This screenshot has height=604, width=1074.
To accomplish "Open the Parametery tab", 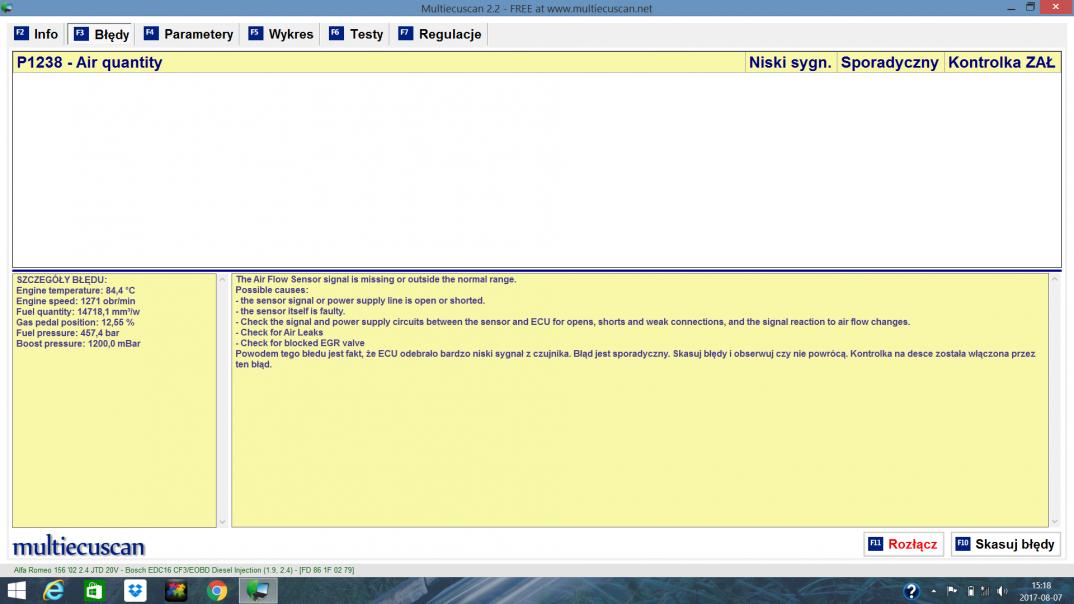I will (189, 34).
